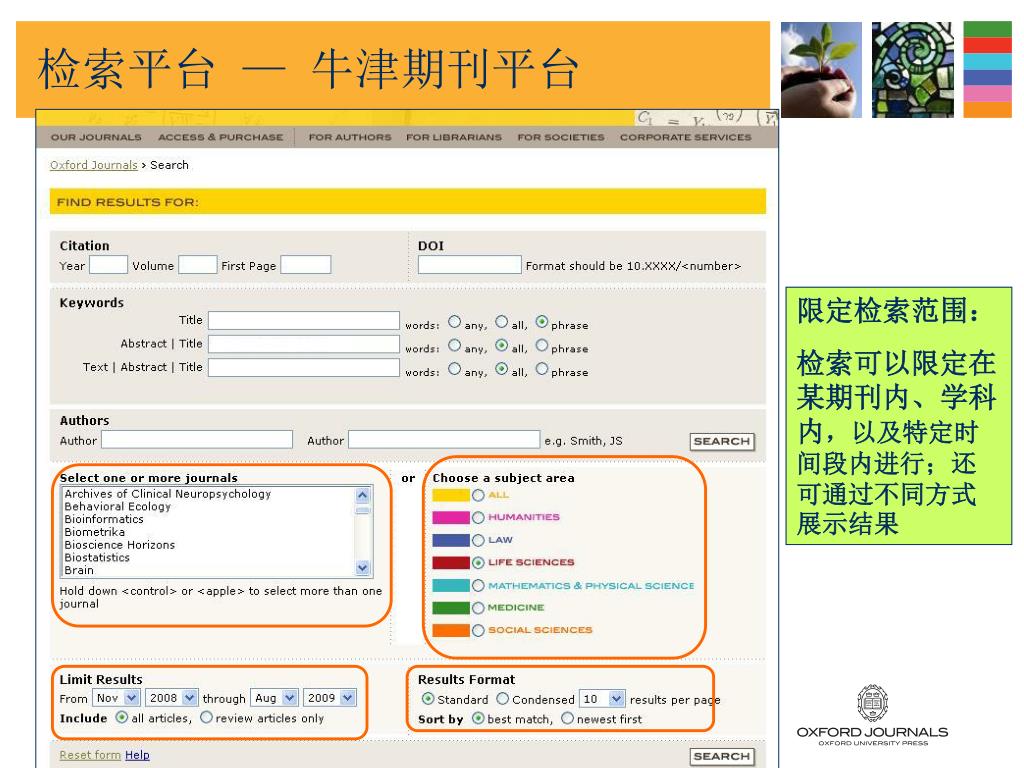
Task: Select Brain in journal list
Action: [x=79, y=570]
